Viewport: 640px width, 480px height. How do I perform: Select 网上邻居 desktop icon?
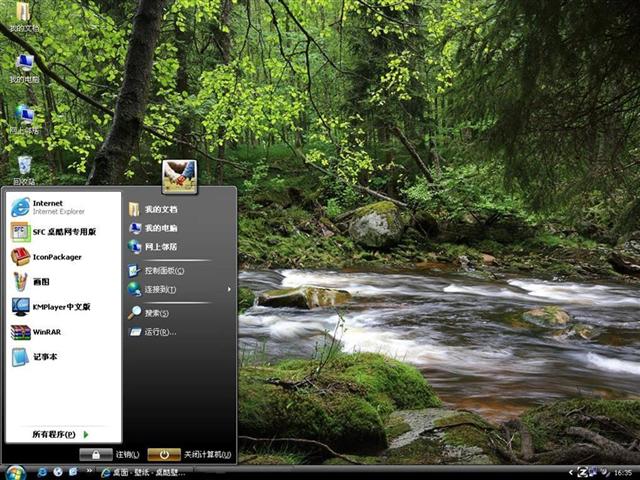pos(24,120)
